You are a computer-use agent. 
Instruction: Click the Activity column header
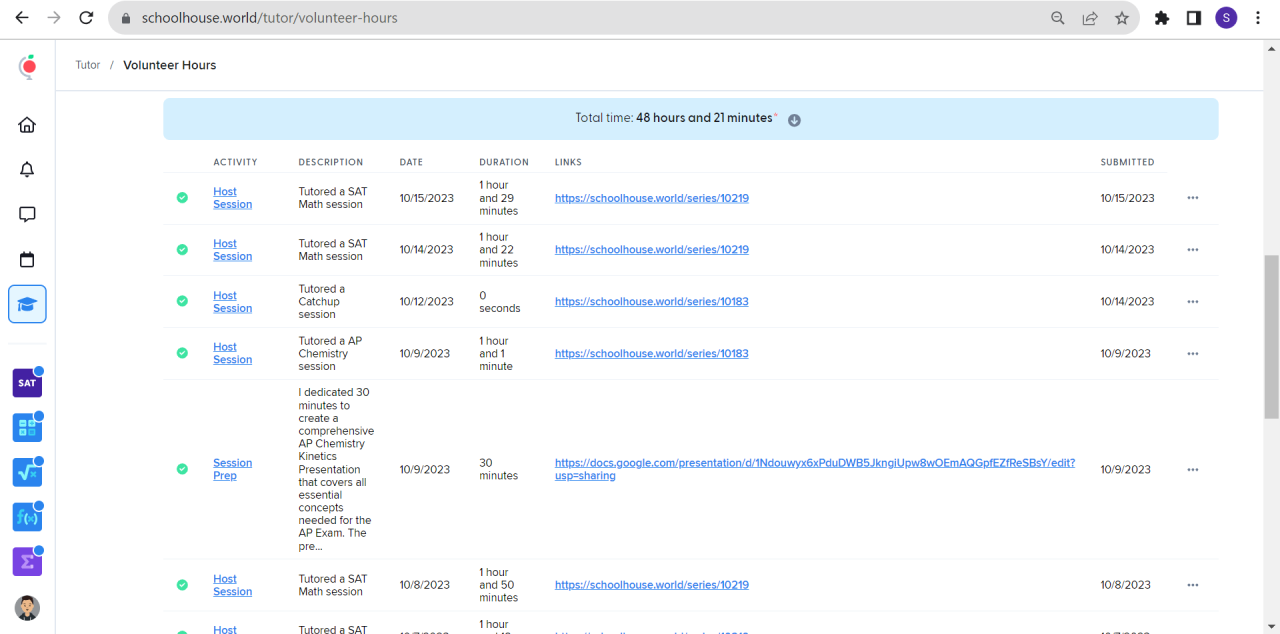(235, 162)
